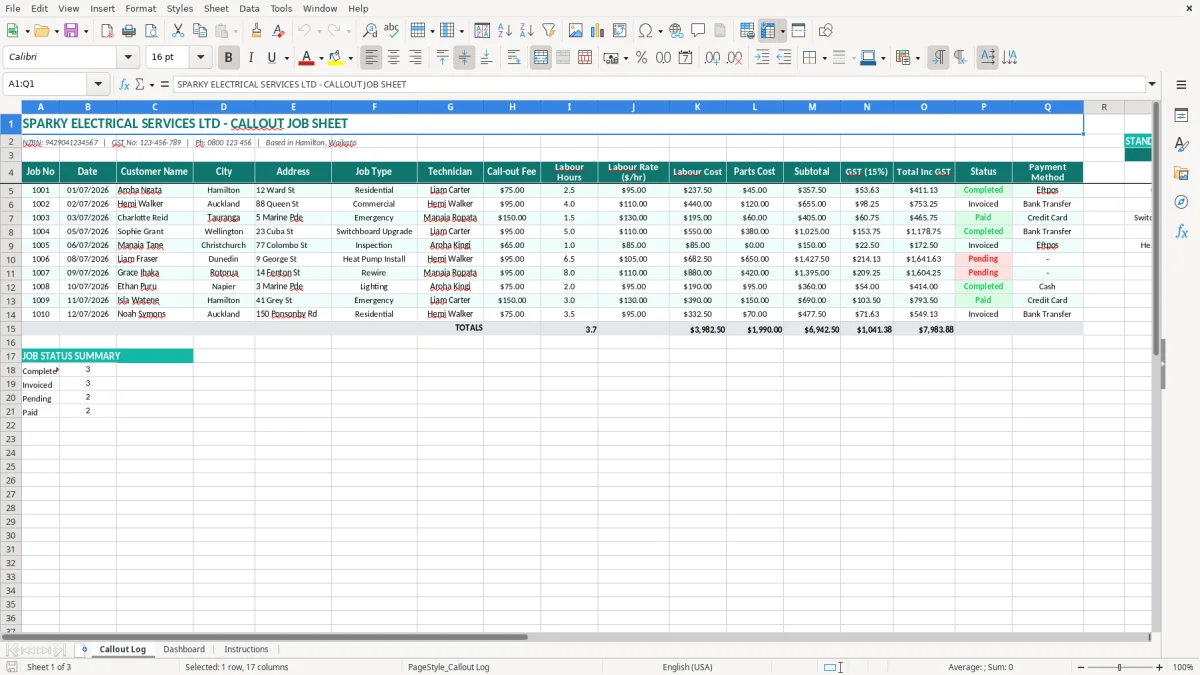Click the zoom in plus button
Screen dimensions: 1200x675
click(x=1159, y=667)
